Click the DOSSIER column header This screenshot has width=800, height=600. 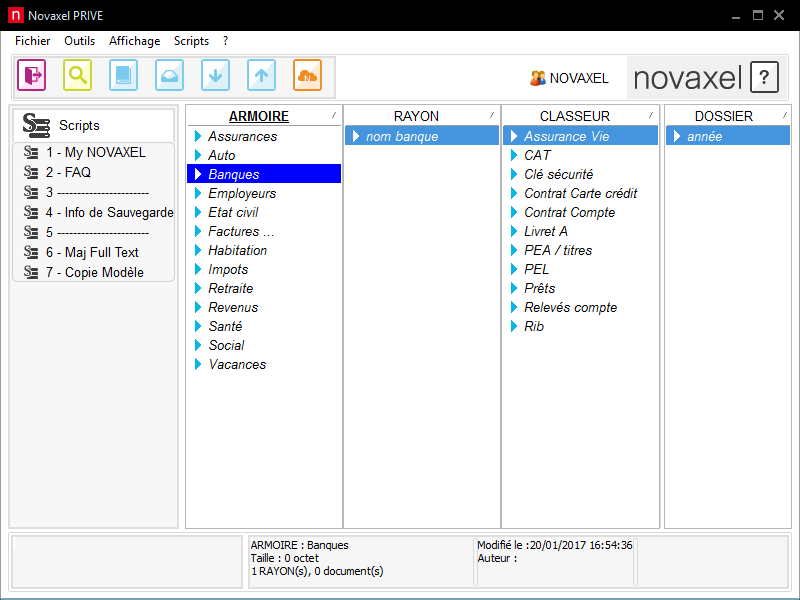[x=724, y=116]
